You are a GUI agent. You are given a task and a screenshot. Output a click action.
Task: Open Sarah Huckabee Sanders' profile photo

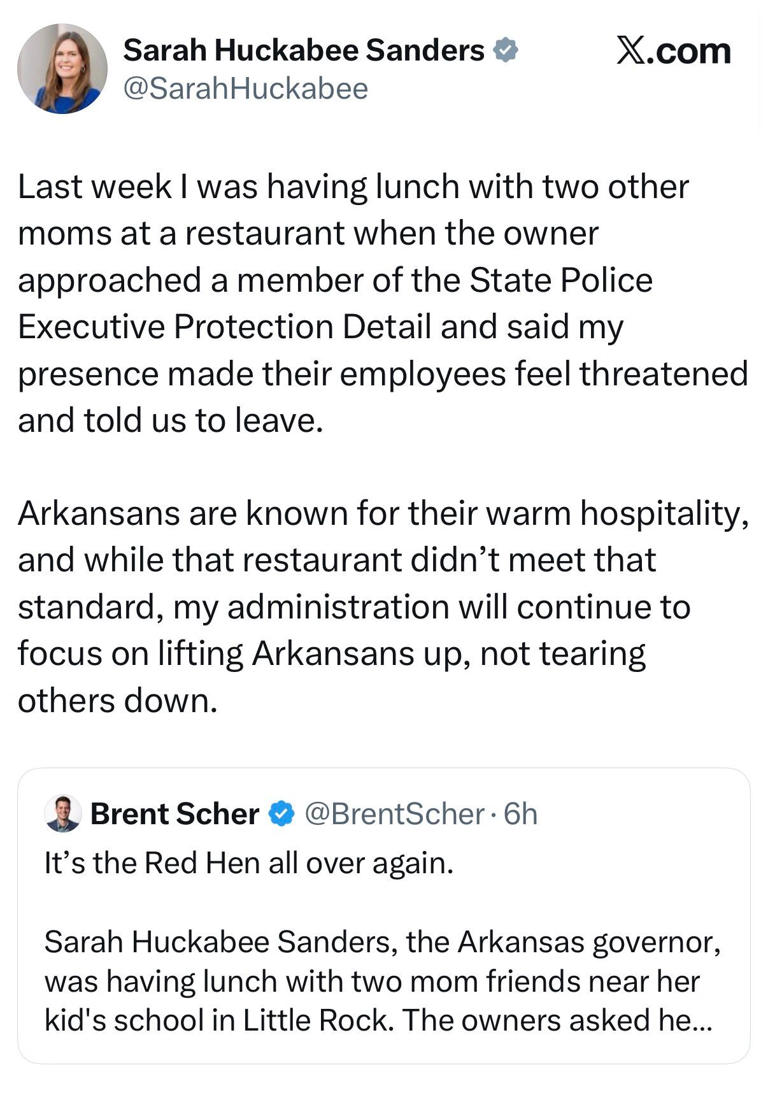pyautogui.click(x=62, y=68)
